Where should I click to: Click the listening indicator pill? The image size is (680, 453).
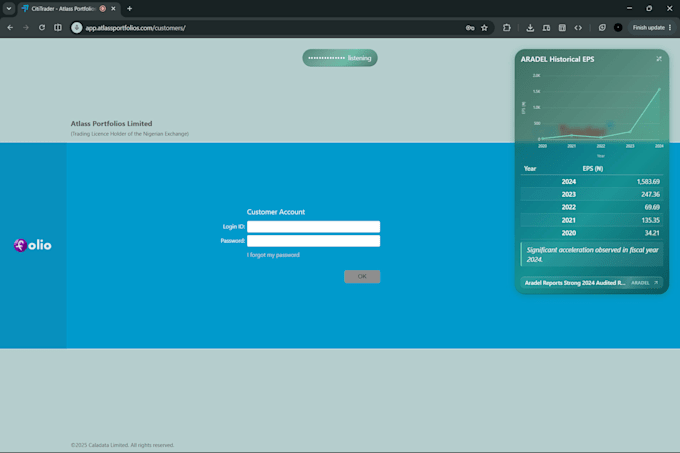point(340,58)
